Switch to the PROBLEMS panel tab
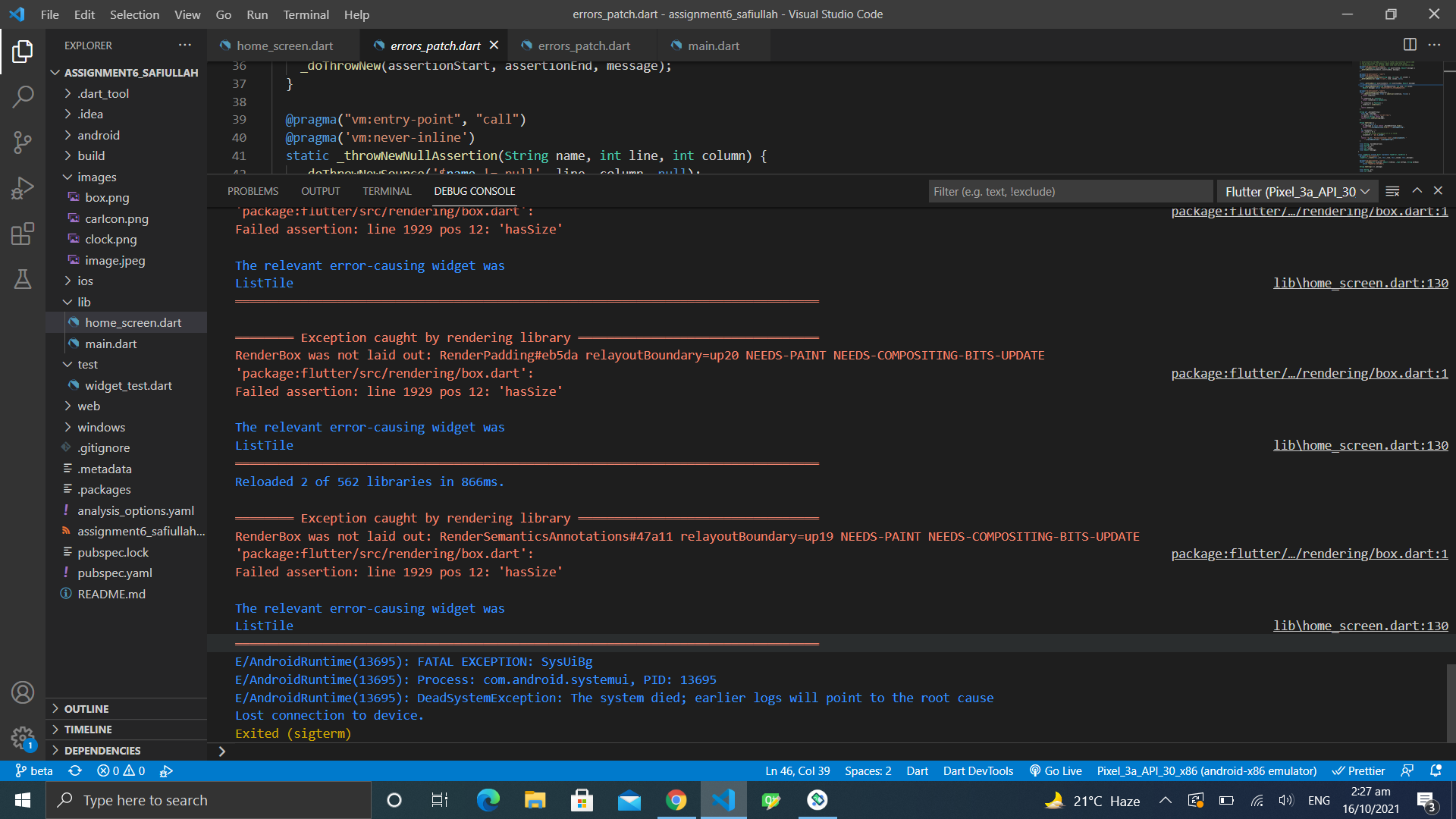 pos(253,191)
